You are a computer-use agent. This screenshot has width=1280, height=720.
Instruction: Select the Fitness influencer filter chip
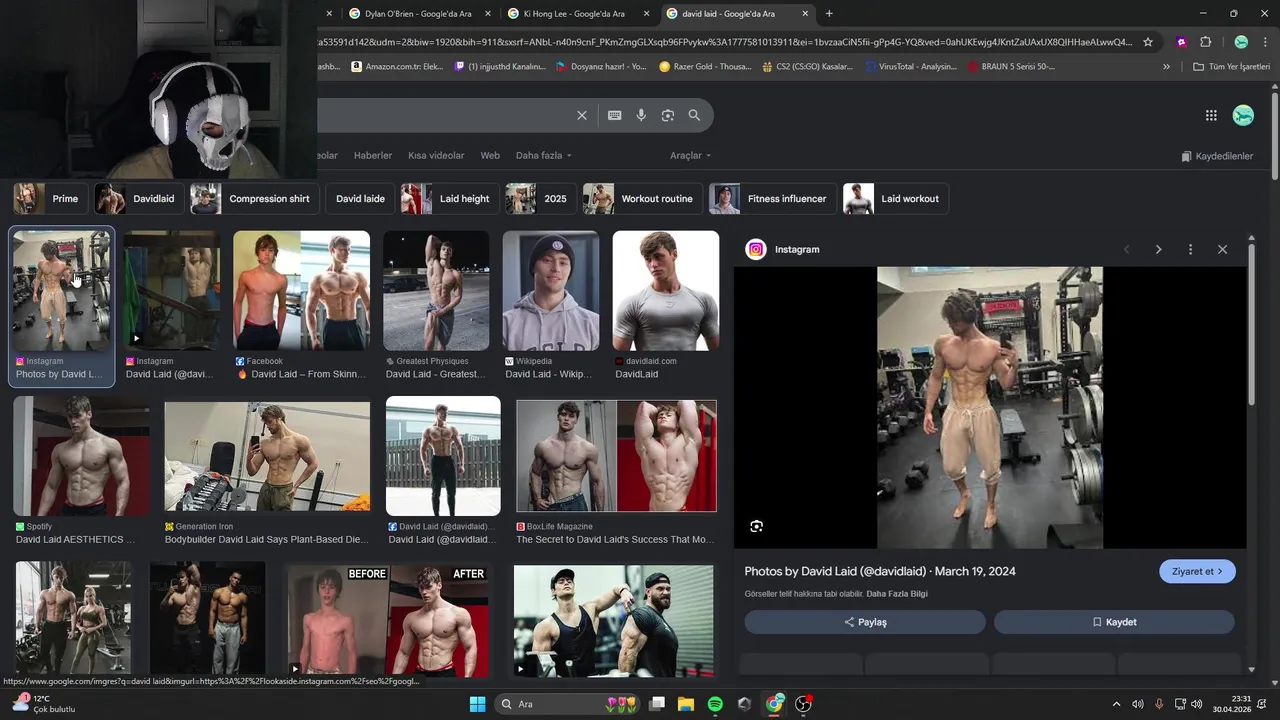click(772, 198)
